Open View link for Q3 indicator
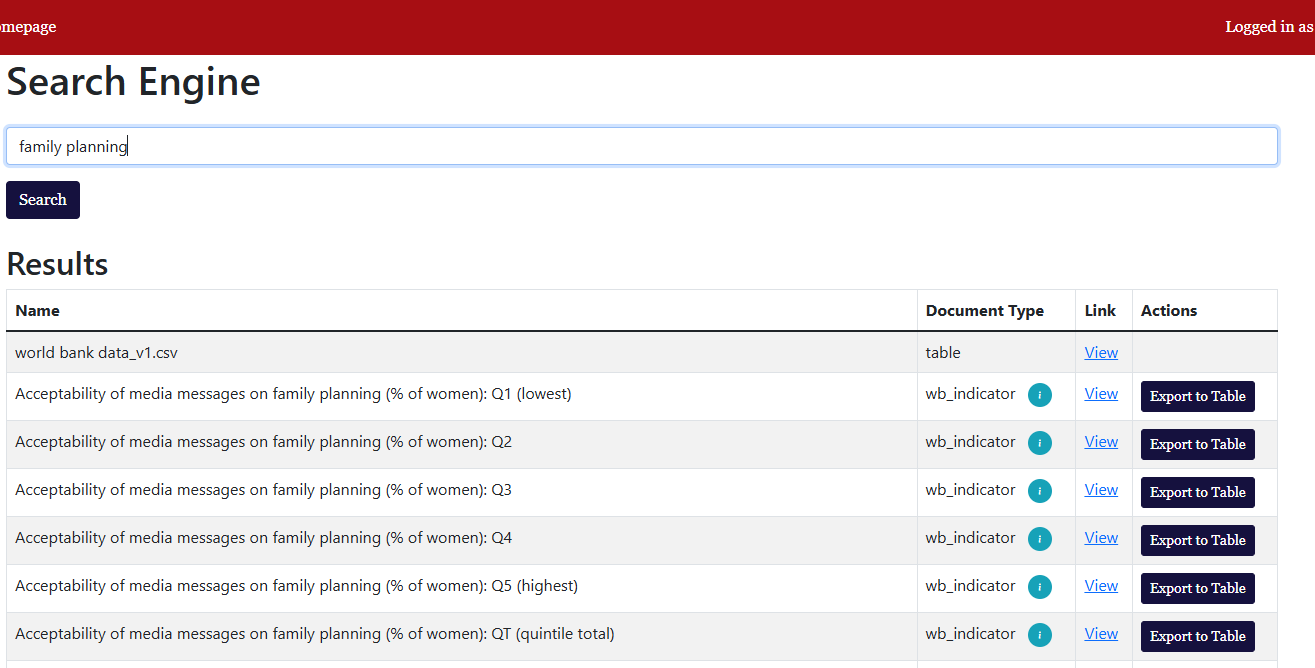 pos(1101,490)
